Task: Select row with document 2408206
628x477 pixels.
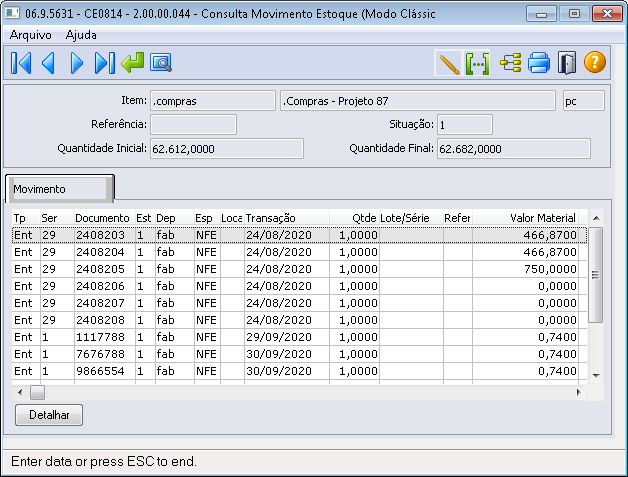Action: point(299,286)
